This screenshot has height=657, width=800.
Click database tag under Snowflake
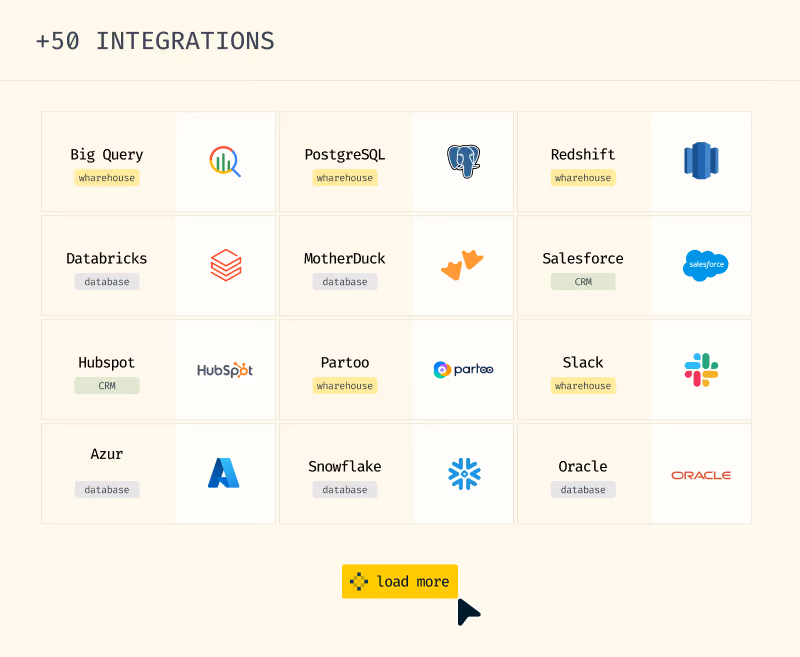(345, 490)
